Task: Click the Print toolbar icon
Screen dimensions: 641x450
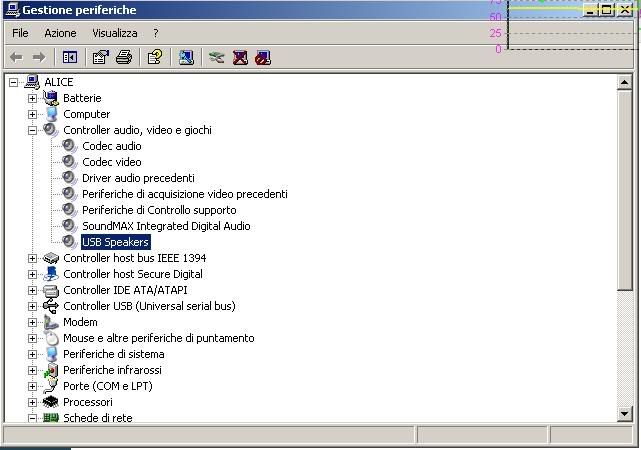Action: [124, 57]
